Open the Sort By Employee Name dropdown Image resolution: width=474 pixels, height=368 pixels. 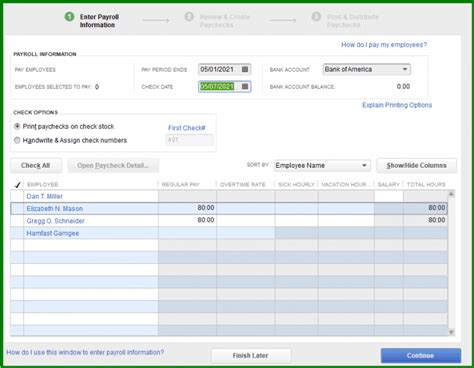(364, 165)
